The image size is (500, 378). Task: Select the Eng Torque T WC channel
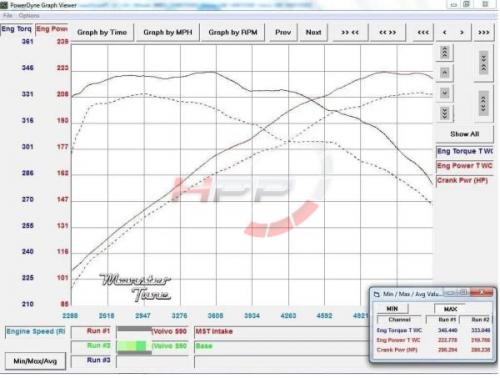tap(464, 151)
